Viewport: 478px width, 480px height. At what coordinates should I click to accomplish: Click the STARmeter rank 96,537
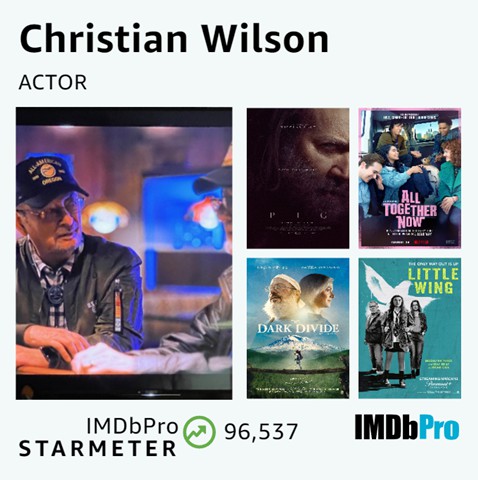261,432
